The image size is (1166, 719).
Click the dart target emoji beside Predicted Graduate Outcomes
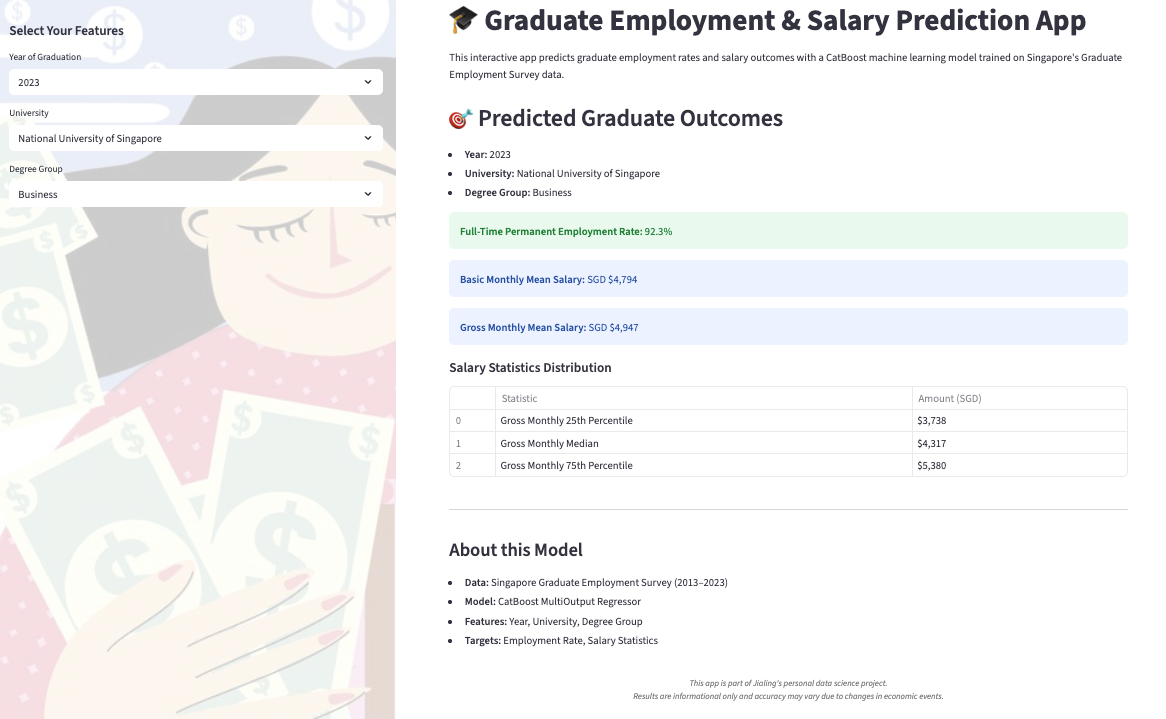coord(460,119)
